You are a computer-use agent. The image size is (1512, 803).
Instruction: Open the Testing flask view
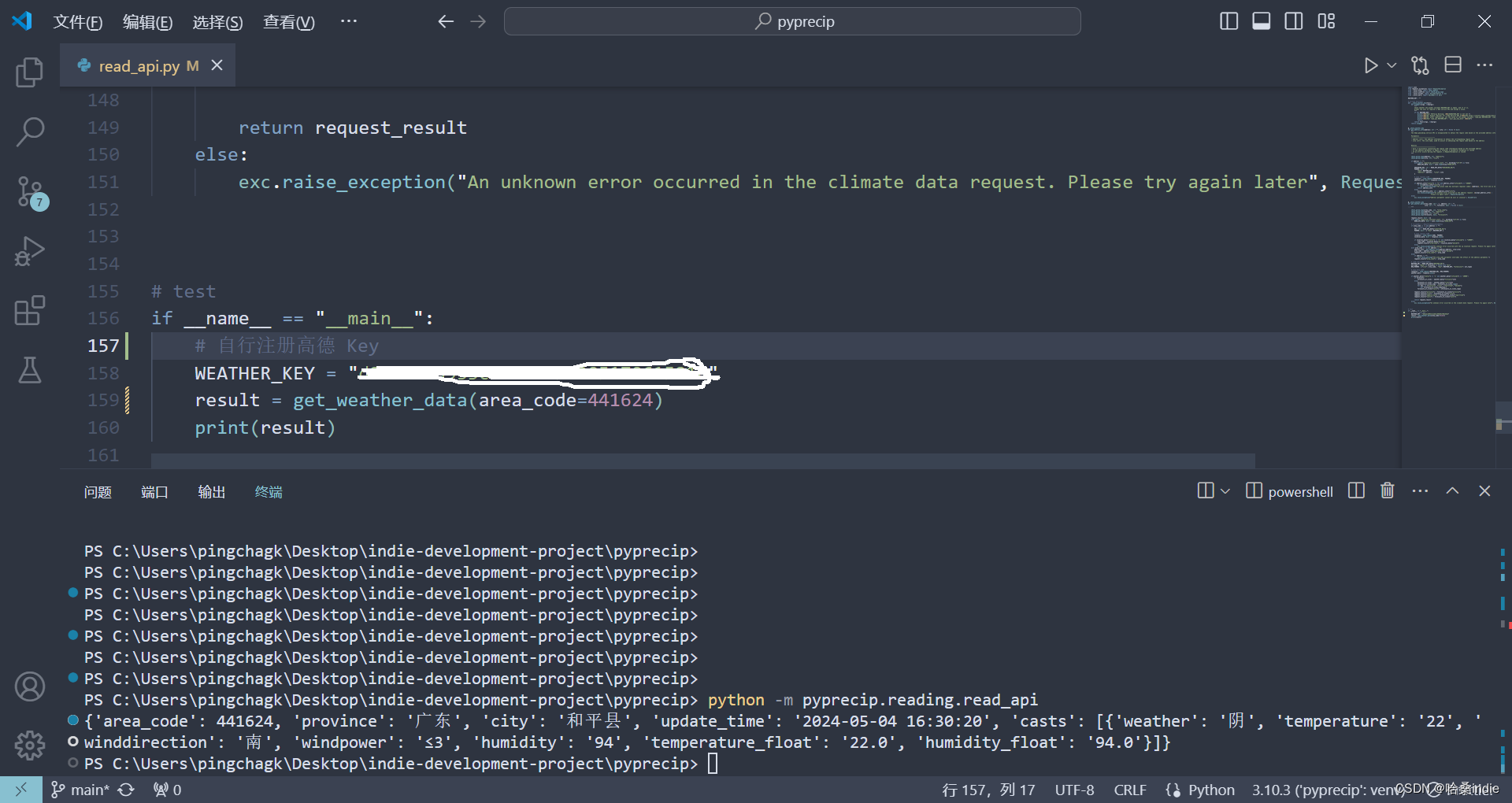29,370
